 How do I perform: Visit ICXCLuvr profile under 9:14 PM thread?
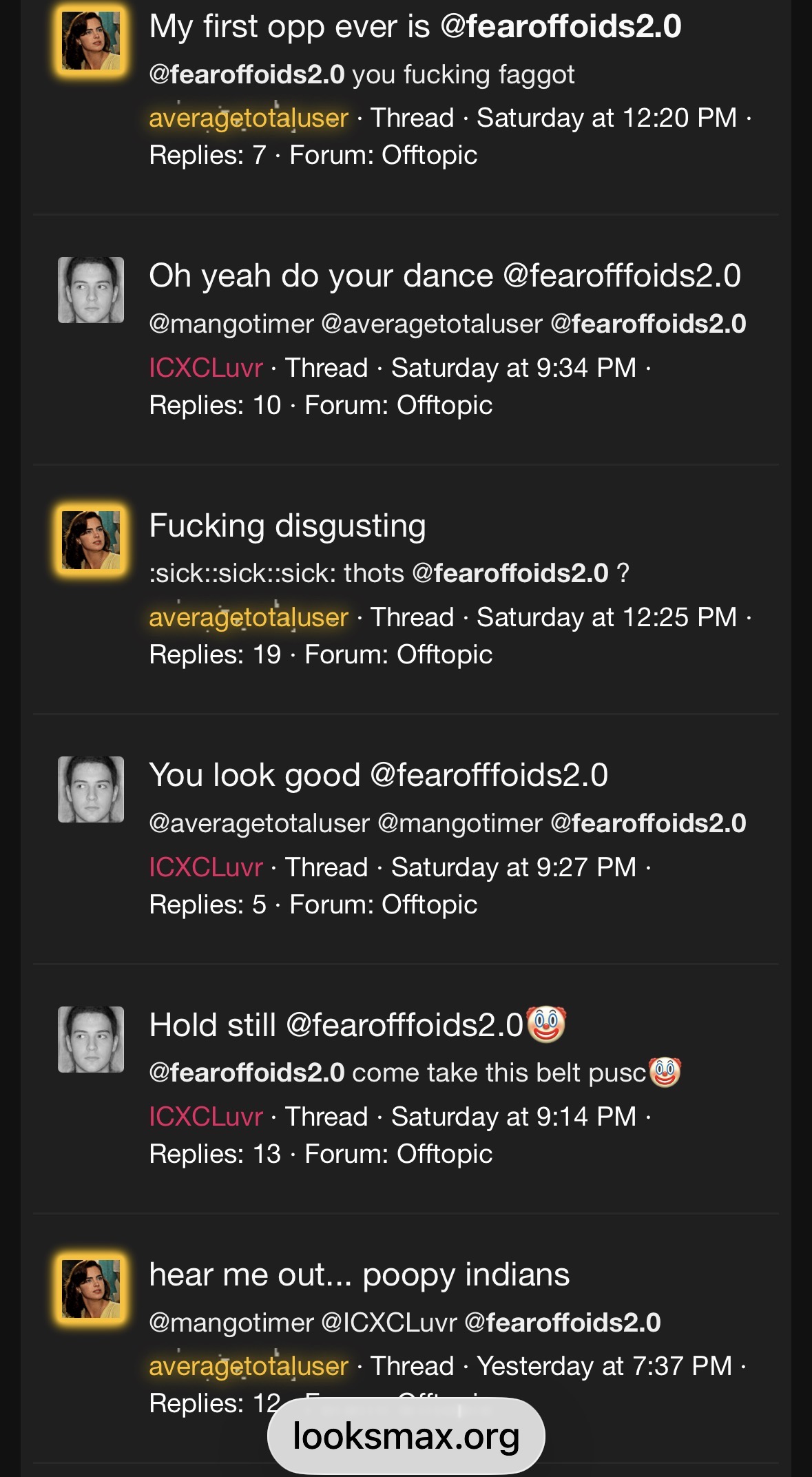tap(206, 1117)
